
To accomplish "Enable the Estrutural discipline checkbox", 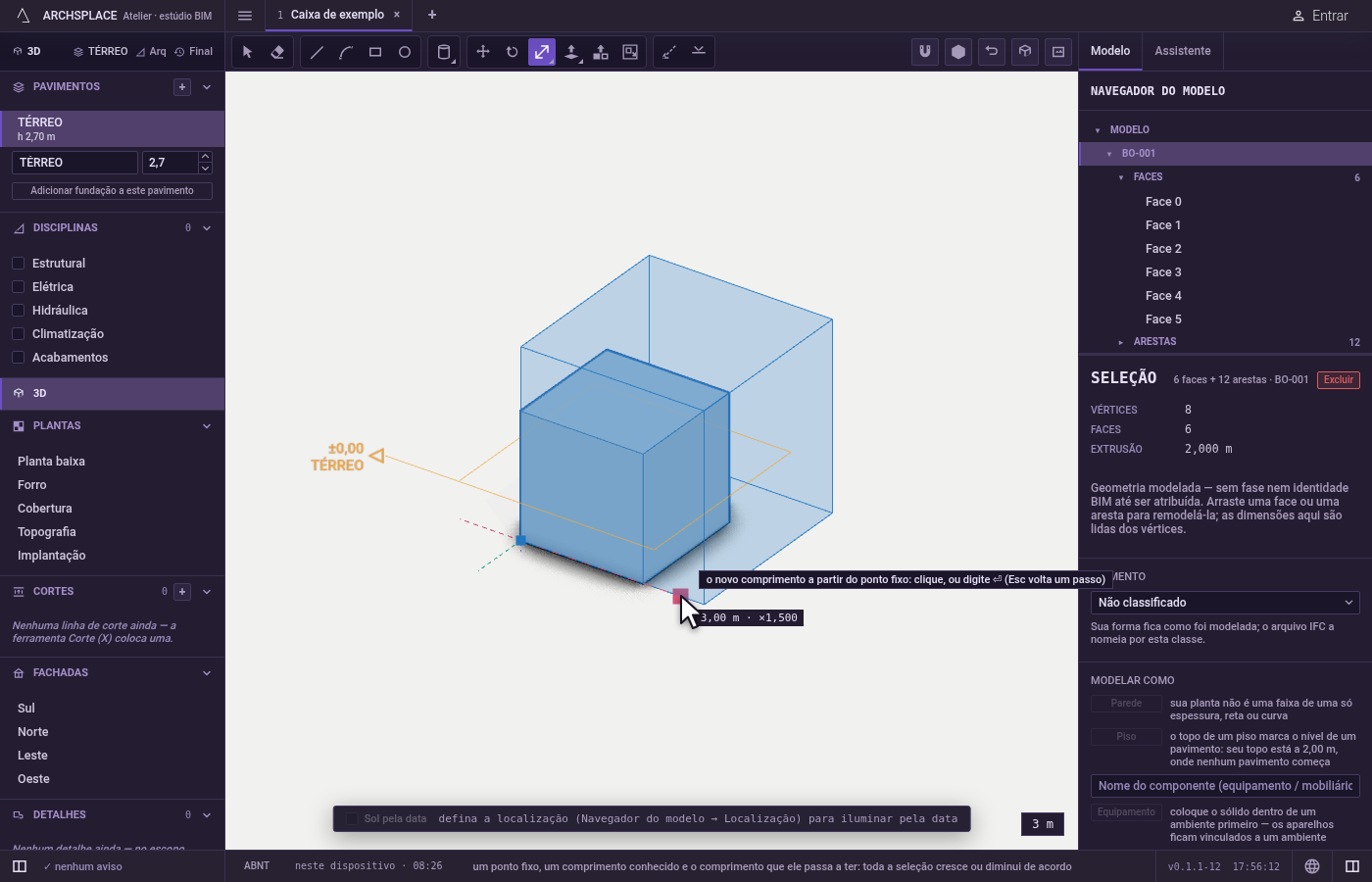I will pyautogui.click(x=18, y=264).
